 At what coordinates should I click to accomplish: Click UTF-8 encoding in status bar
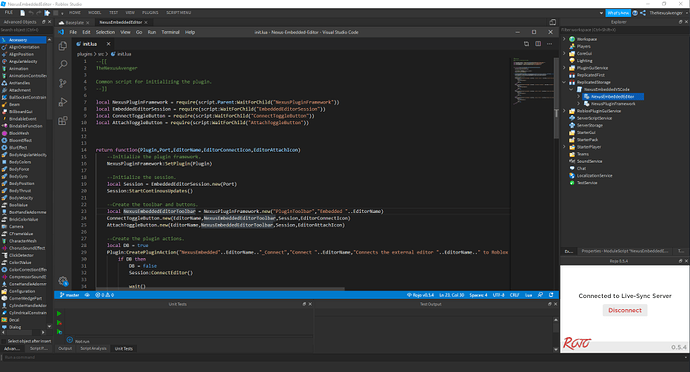(x=499, y=295)
